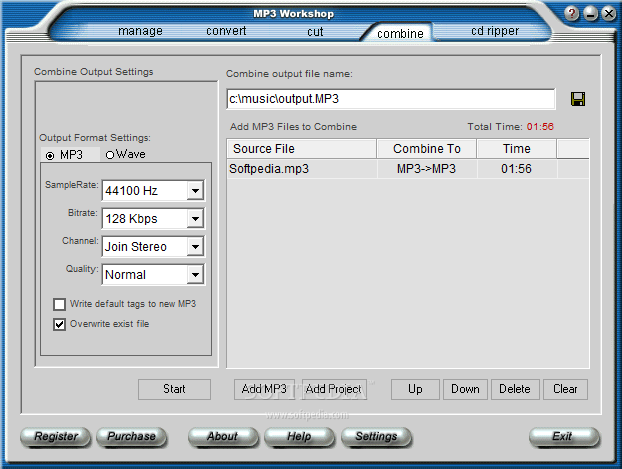
Task: Click the floppy disk save icon
Action: coord(578,99)
